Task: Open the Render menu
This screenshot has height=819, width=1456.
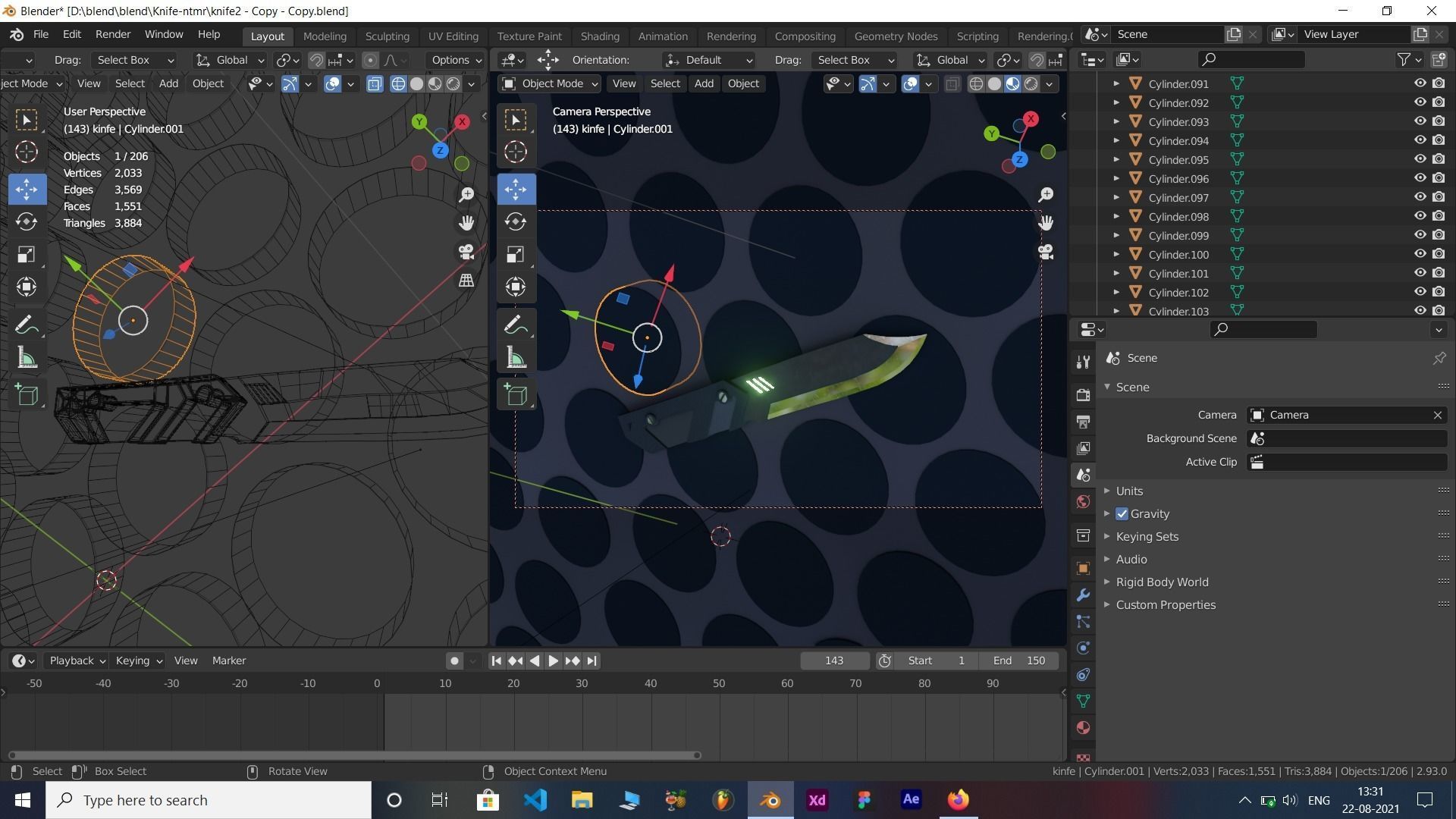Action: 112,34
